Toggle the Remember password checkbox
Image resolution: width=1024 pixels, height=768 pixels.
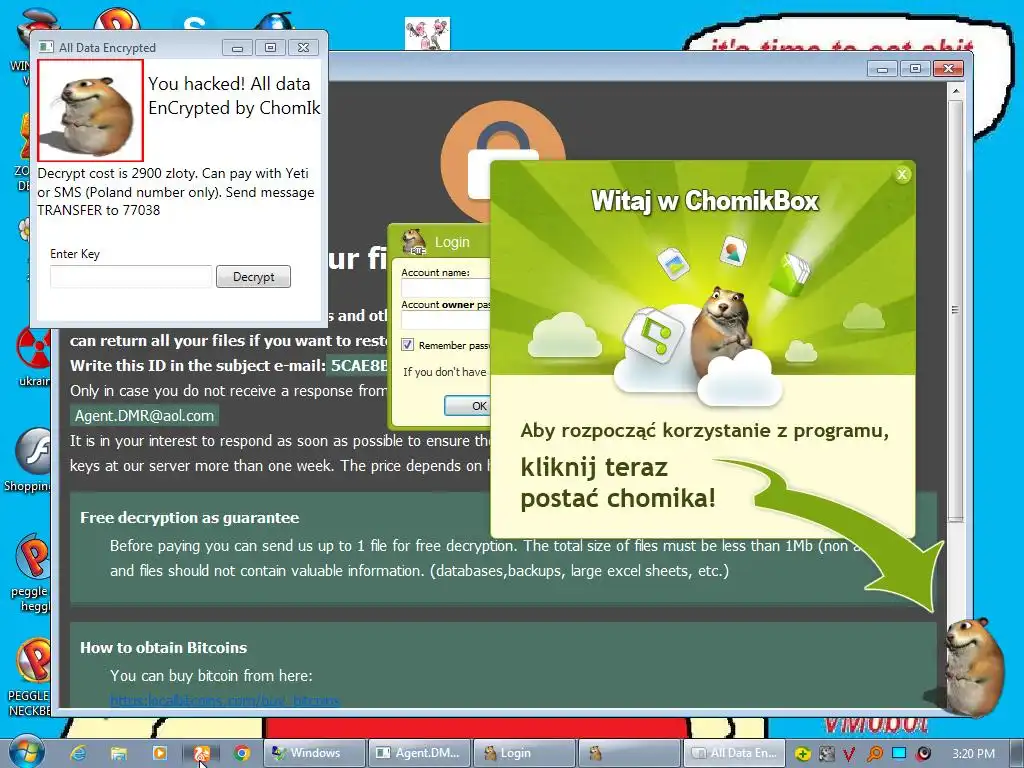pos(408,345)
